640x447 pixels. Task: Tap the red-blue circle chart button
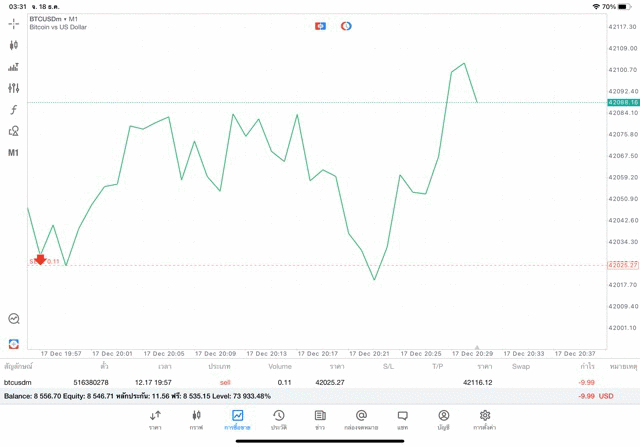pos(346,25)
